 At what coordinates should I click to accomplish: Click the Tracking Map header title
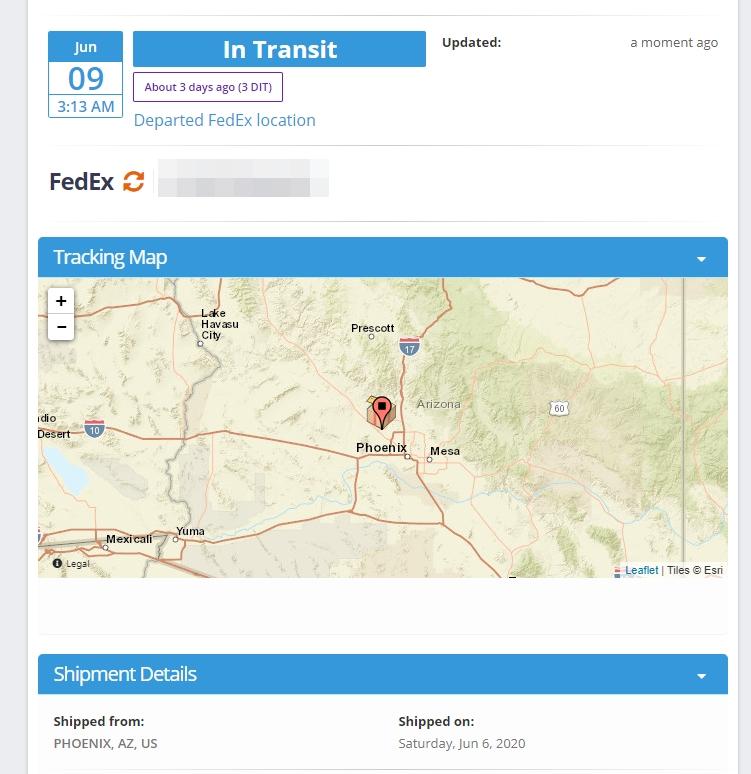tap(110, 257)
